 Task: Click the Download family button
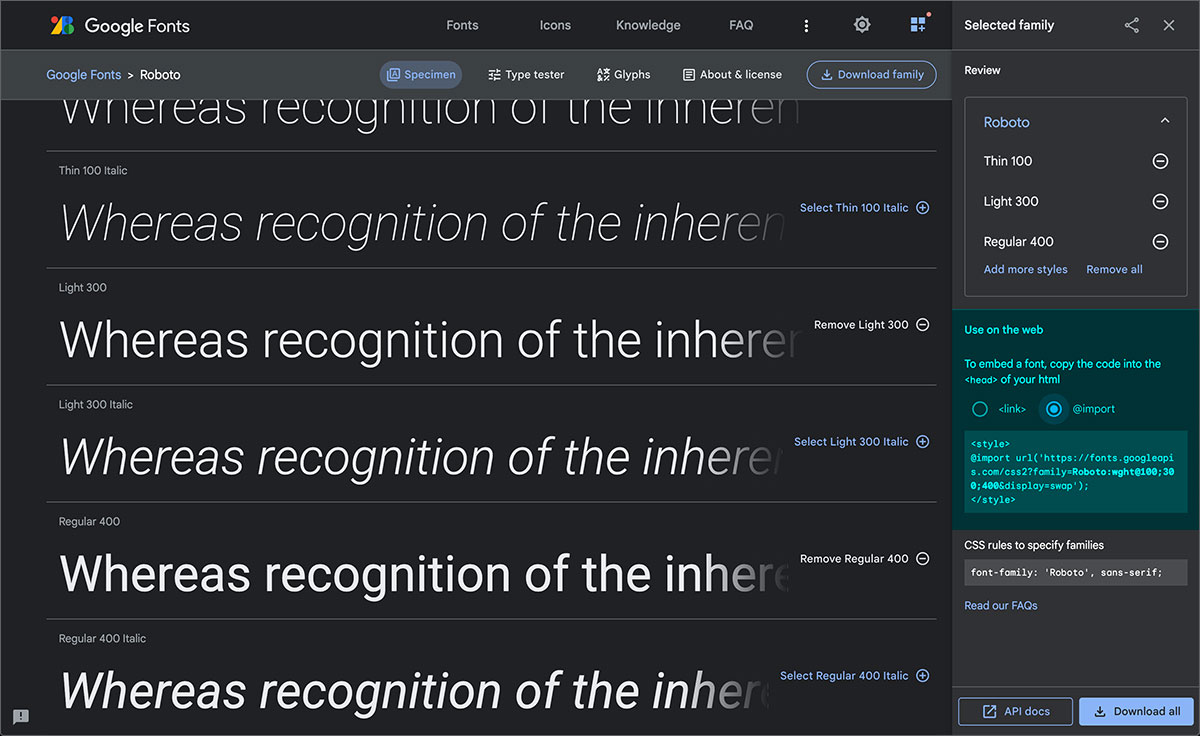point(871,74)
